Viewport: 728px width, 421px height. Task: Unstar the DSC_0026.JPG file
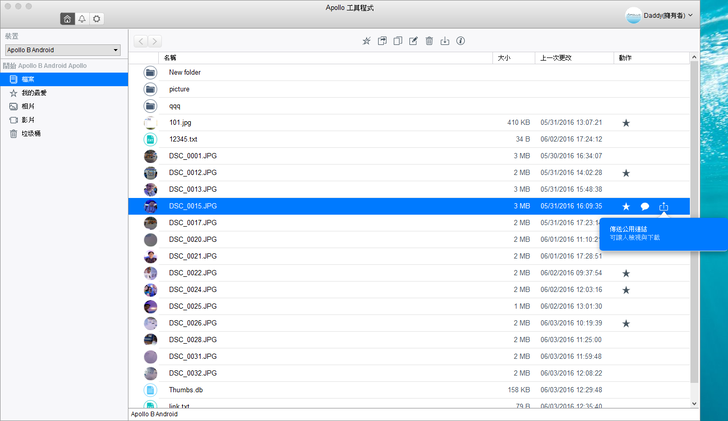(x=626, y=323)
